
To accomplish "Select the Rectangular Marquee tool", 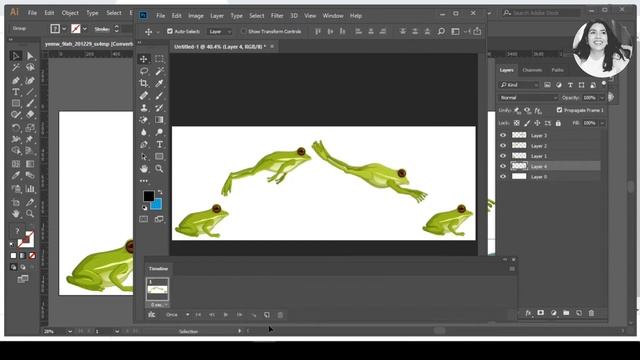I will (x=159, y=59).
